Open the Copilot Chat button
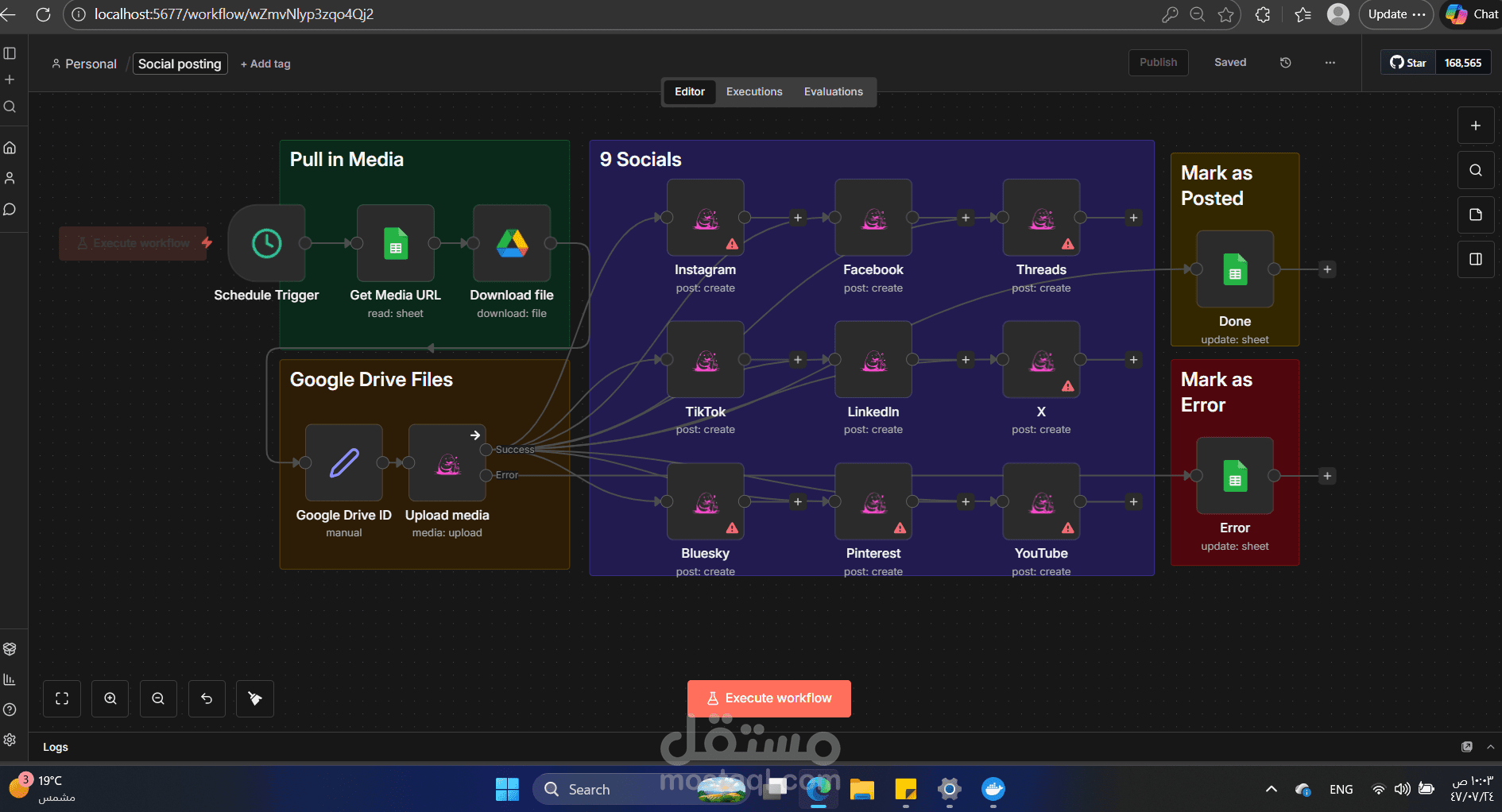Screen dimensions: 1502x812 [x=1472, y=14]
